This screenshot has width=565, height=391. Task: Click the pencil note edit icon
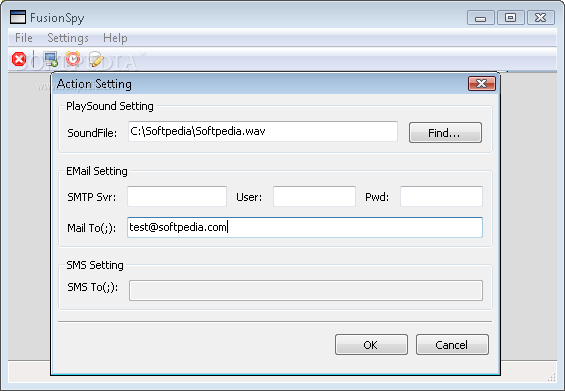[x=96, y=59]
